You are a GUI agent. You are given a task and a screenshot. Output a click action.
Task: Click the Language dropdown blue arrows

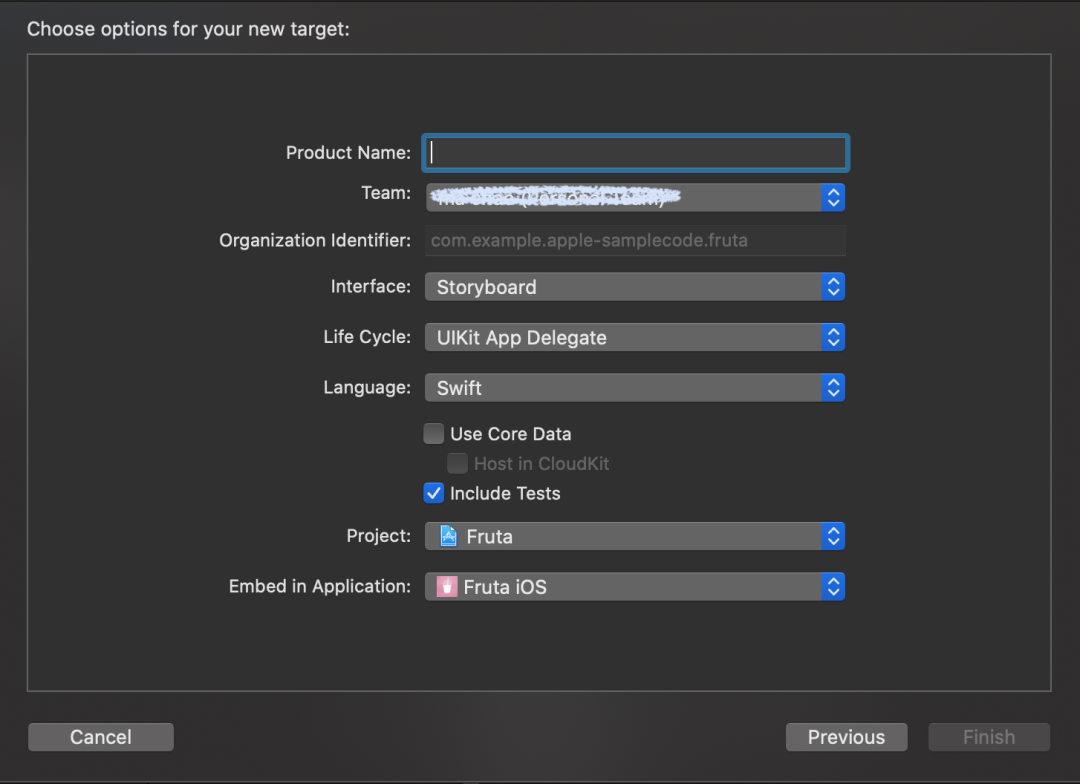tap(833, 388)
